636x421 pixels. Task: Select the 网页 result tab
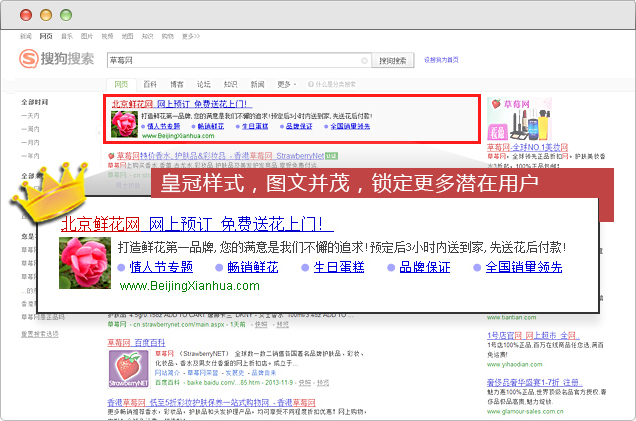(x=121, y=84)
